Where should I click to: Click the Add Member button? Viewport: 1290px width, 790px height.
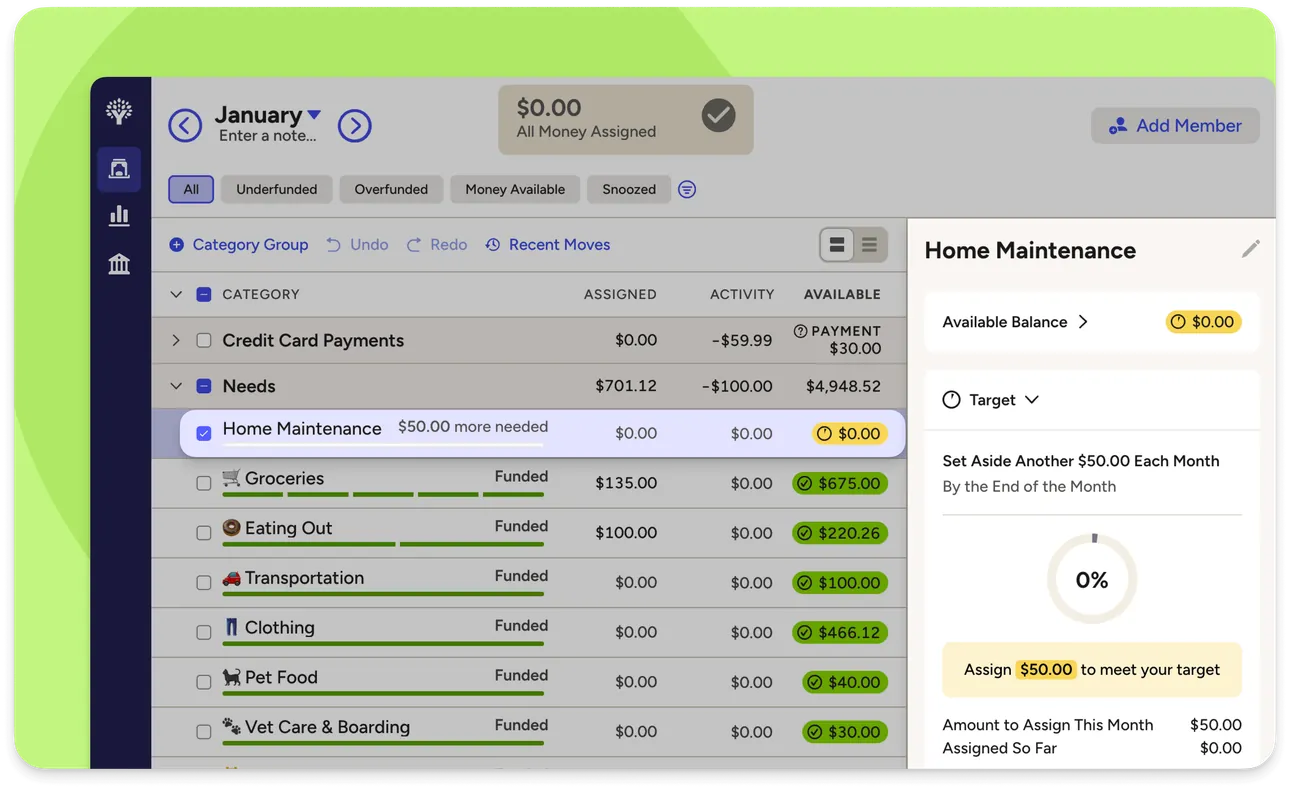pos(1175,126)
